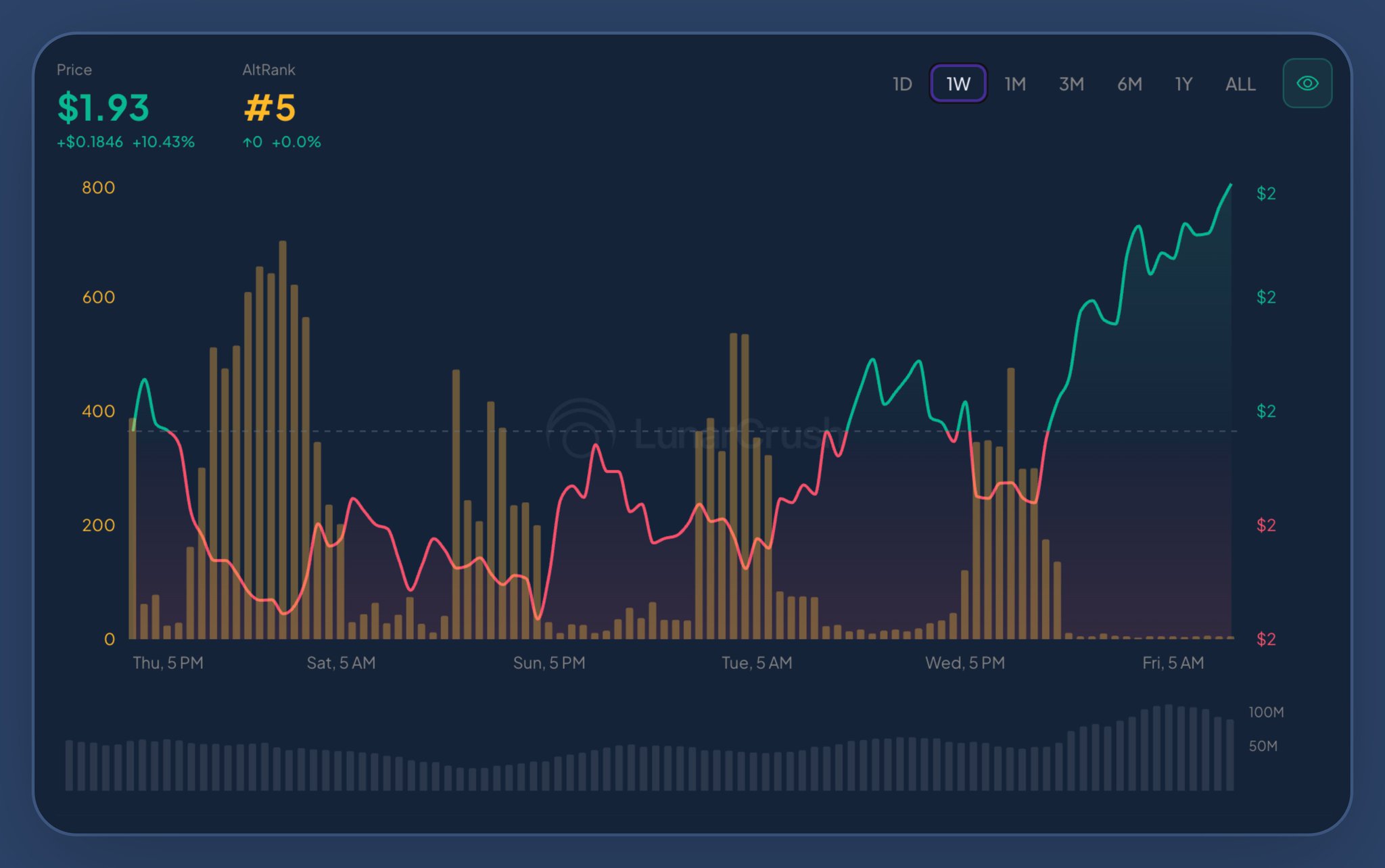Click the $1.93 price value
The height and width of the screenshot is (868, 1385).
pos(103,107)
